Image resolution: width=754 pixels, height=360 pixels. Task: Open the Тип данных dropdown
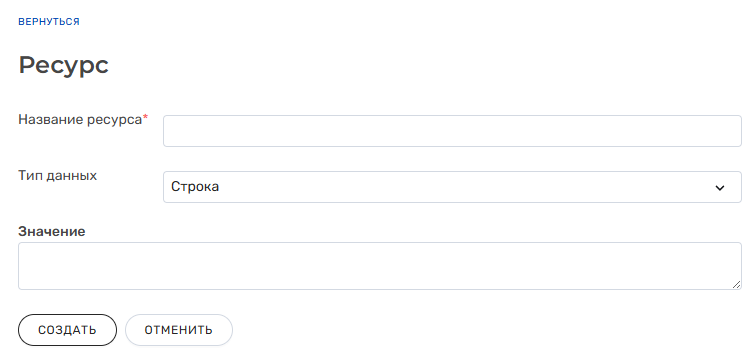point(452,187)
